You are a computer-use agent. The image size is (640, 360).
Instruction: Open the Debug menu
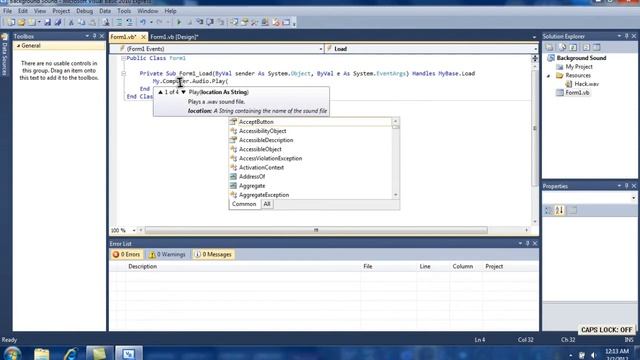click(x=84, y=11)
